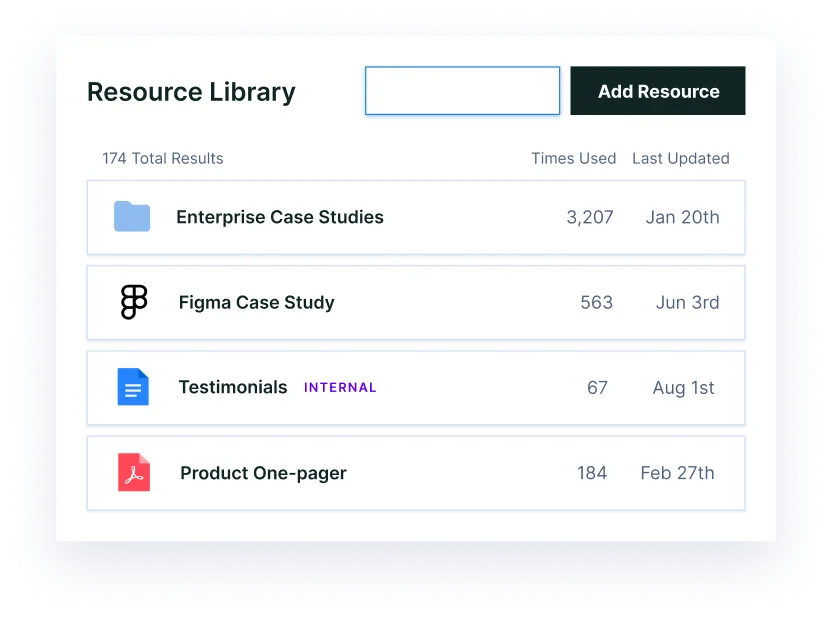Select the Google Docs icon for Testimonials
Viewport: 833px width, 618px height.
tap(133, 387)
